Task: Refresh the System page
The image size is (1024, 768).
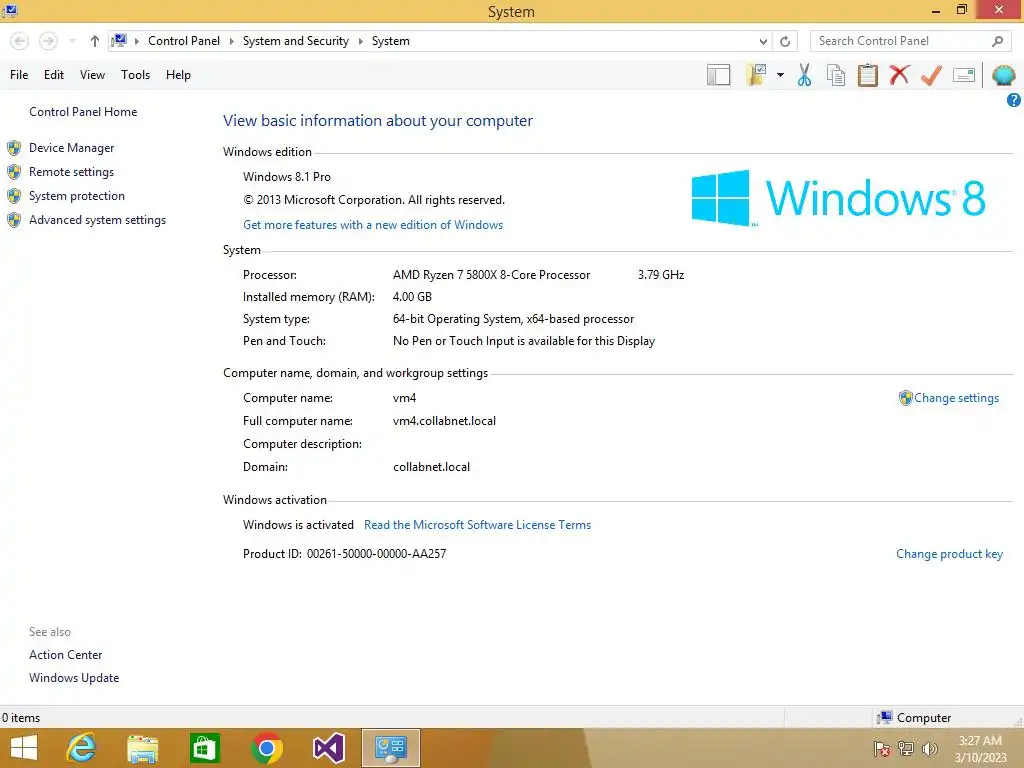Action: pyautogui.click(x=785, y=41)
